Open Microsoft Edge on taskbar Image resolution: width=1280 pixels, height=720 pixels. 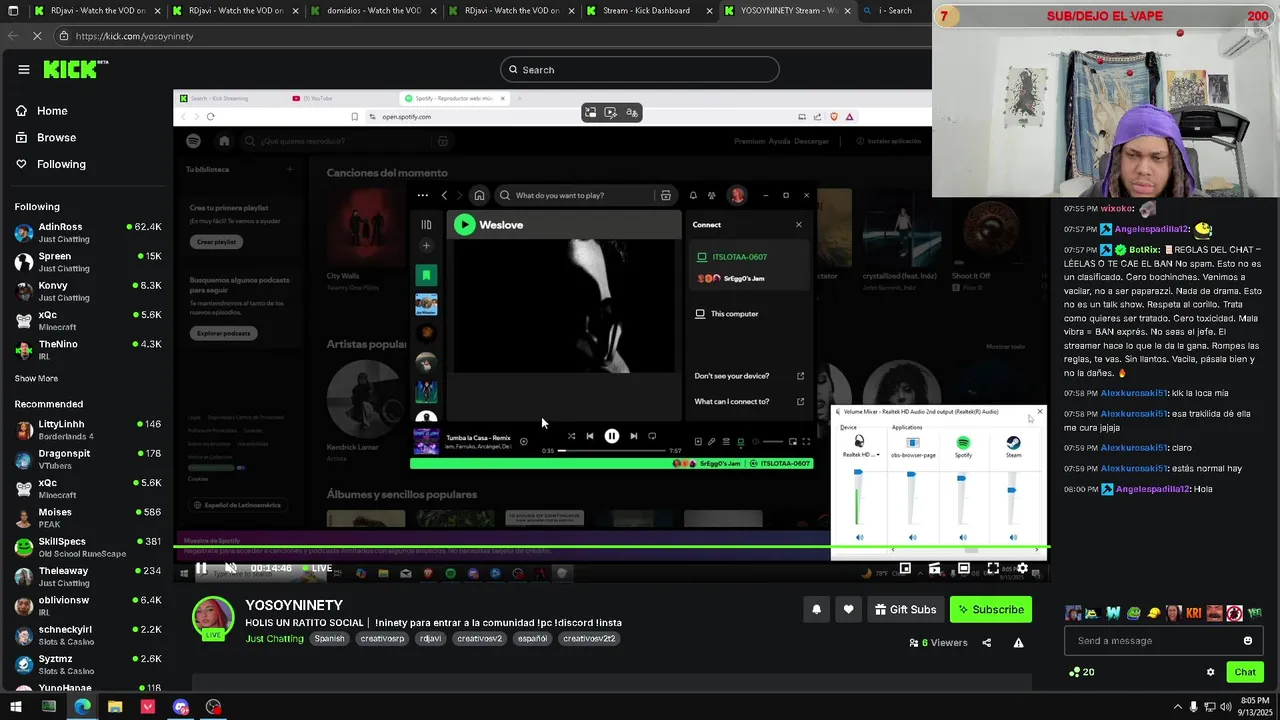(x=82, y=707)
